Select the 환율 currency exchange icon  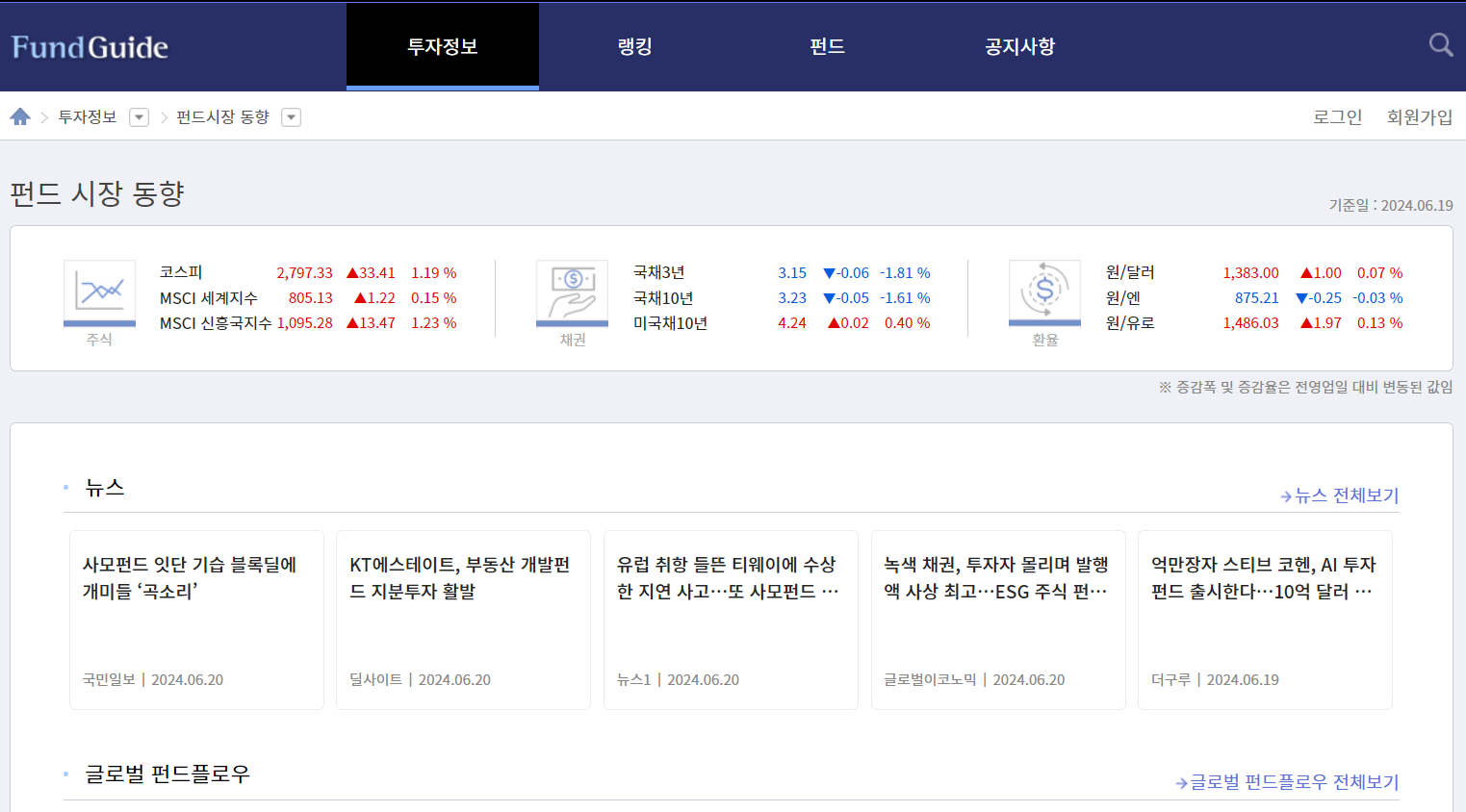pos(1044,292)
